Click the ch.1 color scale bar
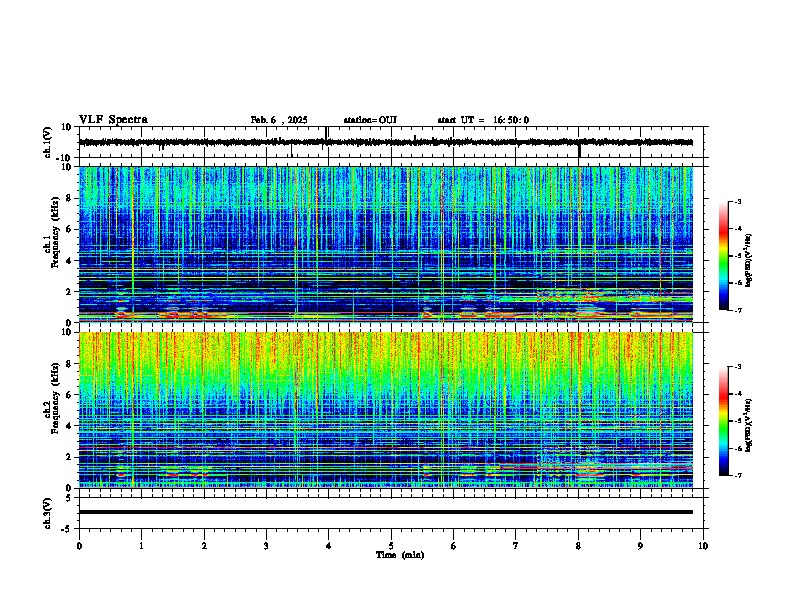This screenshot has width=792, height=612. click(723, 256)
